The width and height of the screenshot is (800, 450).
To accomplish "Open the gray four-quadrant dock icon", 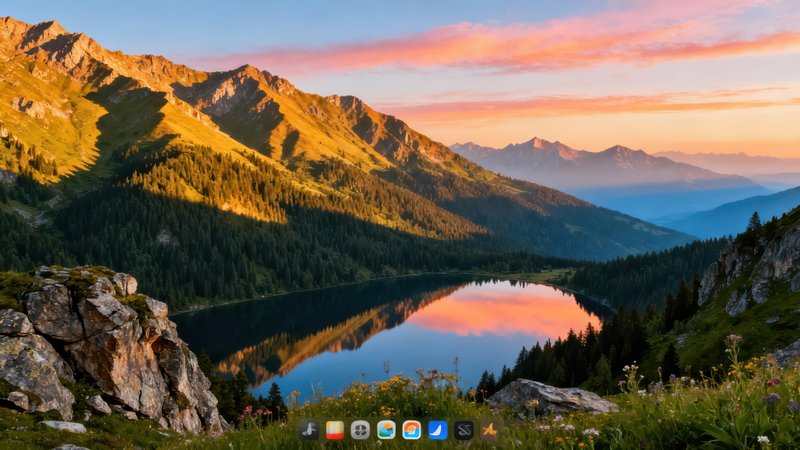I will (x=360, y=430).
